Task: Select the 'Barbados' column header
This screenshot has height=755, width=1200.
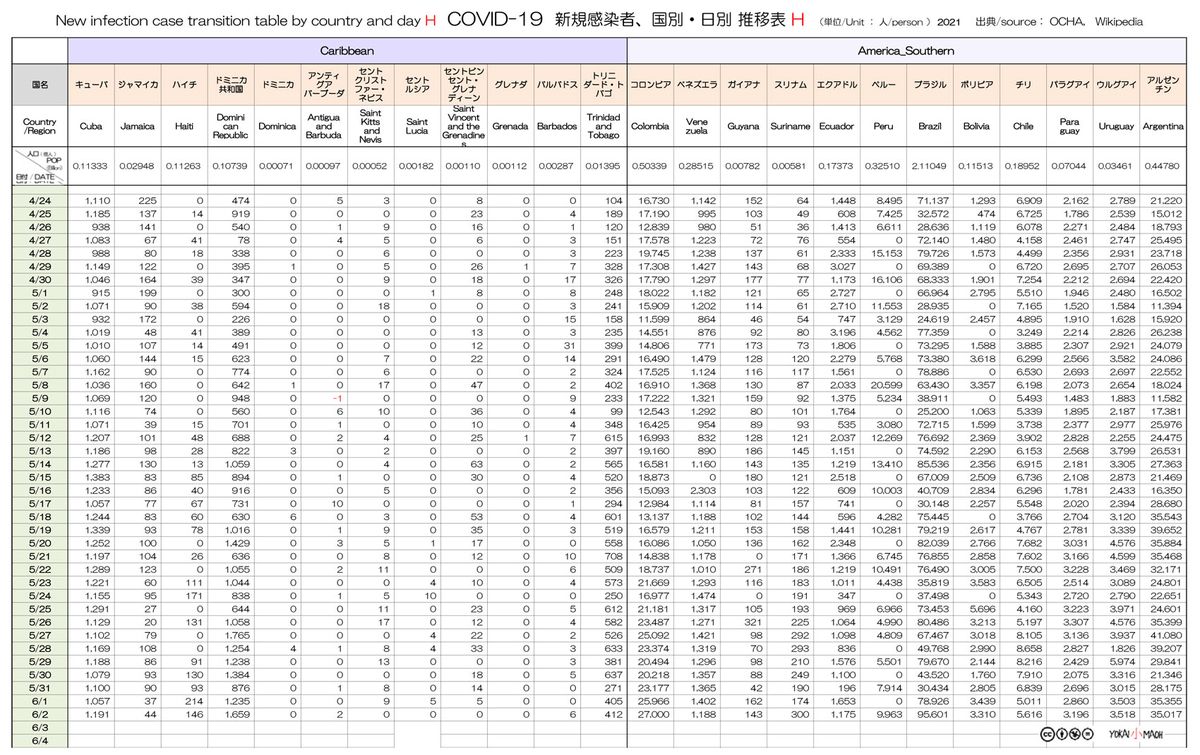Action: [557, 127]
